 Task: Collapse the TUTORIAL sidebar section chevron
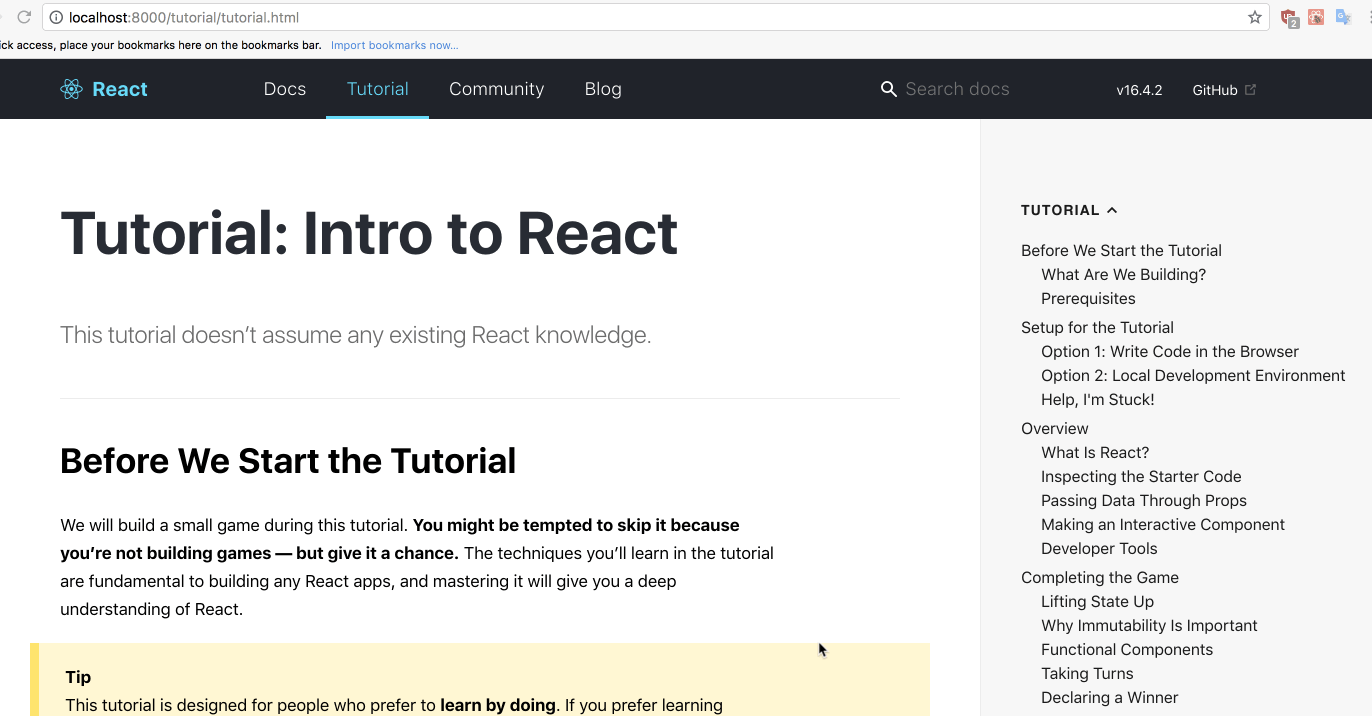(1112, 210)
